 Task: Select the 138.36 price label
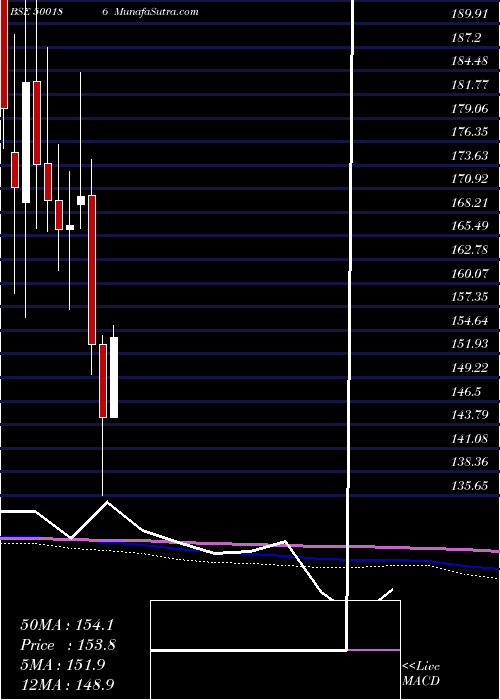[470, 462]
